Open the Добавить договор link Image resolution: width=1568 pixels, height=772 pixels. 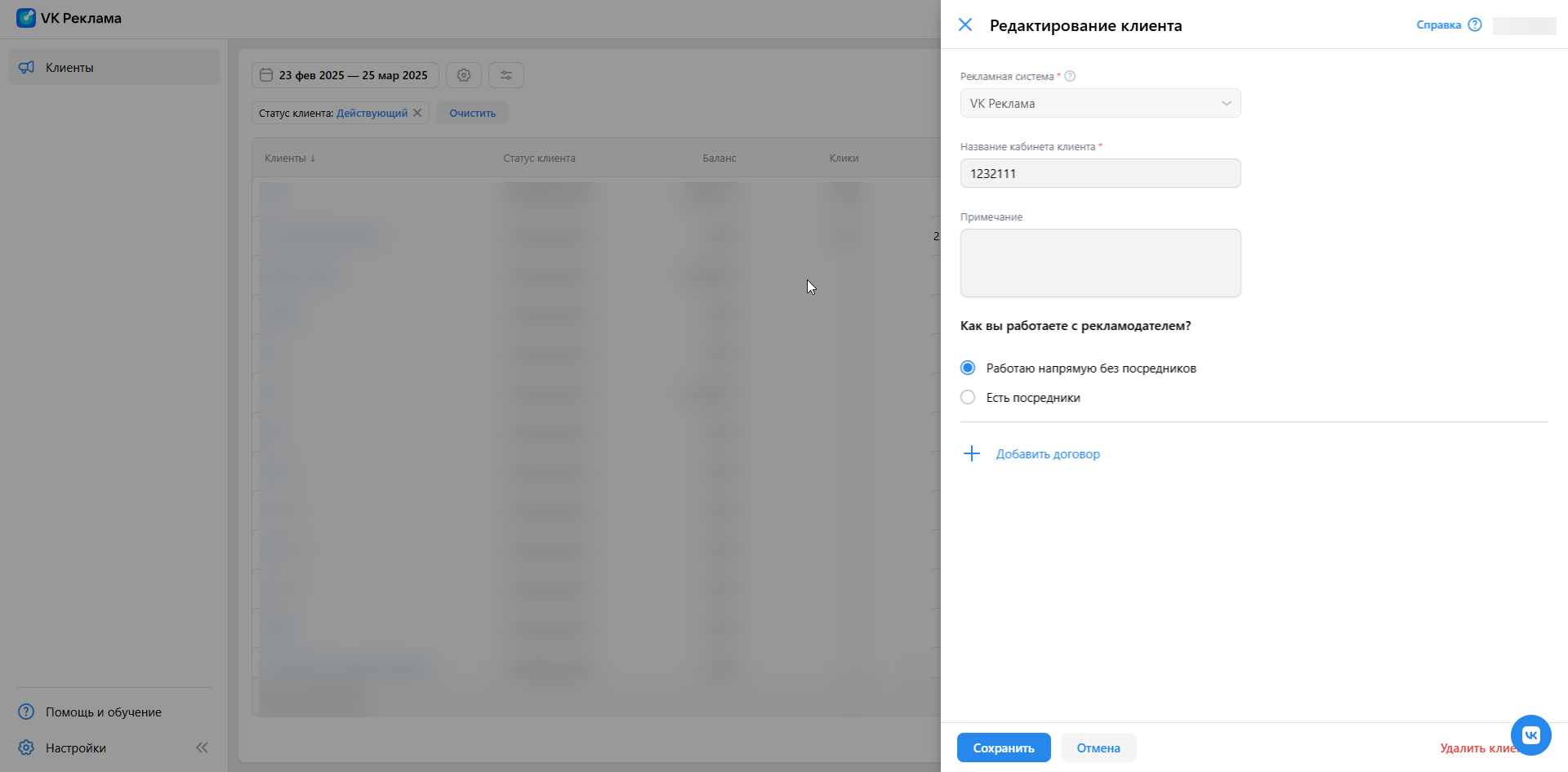pyautogui.click(x=1048, y=454)
